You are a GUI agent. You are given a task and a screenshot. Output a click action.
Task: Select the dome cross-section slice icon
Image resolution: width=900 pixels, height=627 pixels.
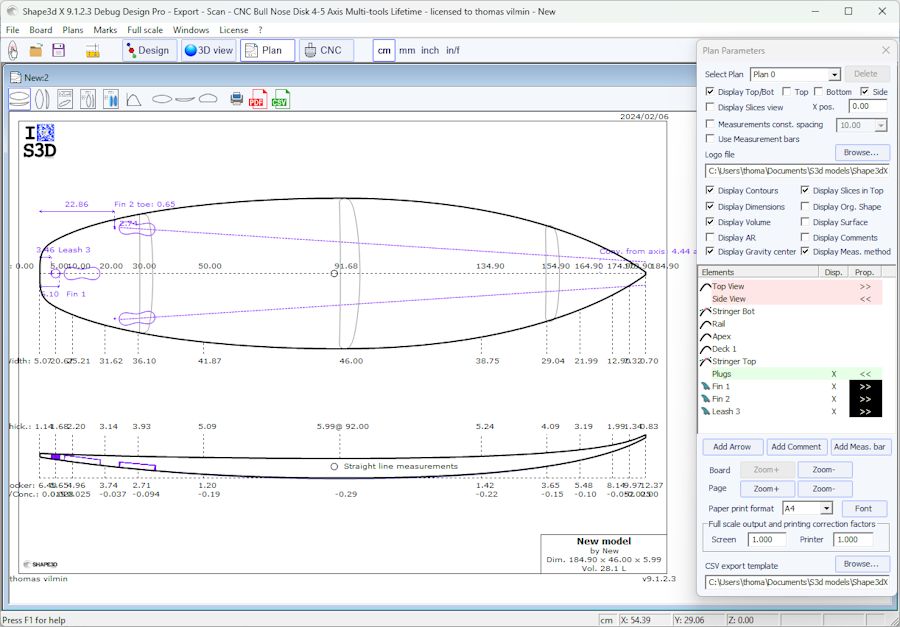point(208,99)
